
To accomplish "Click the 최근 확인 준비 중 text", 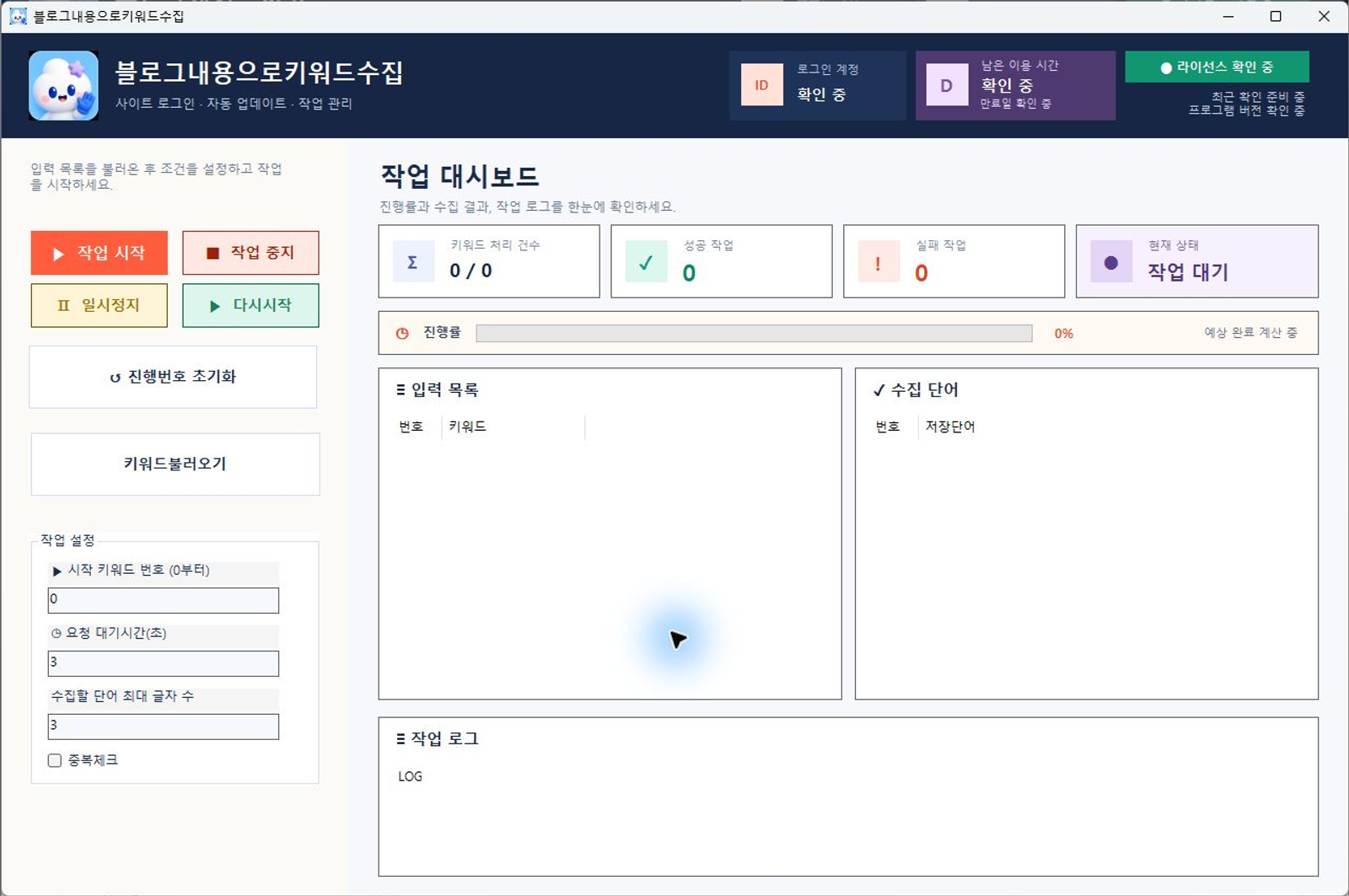I will [1259, 97].
